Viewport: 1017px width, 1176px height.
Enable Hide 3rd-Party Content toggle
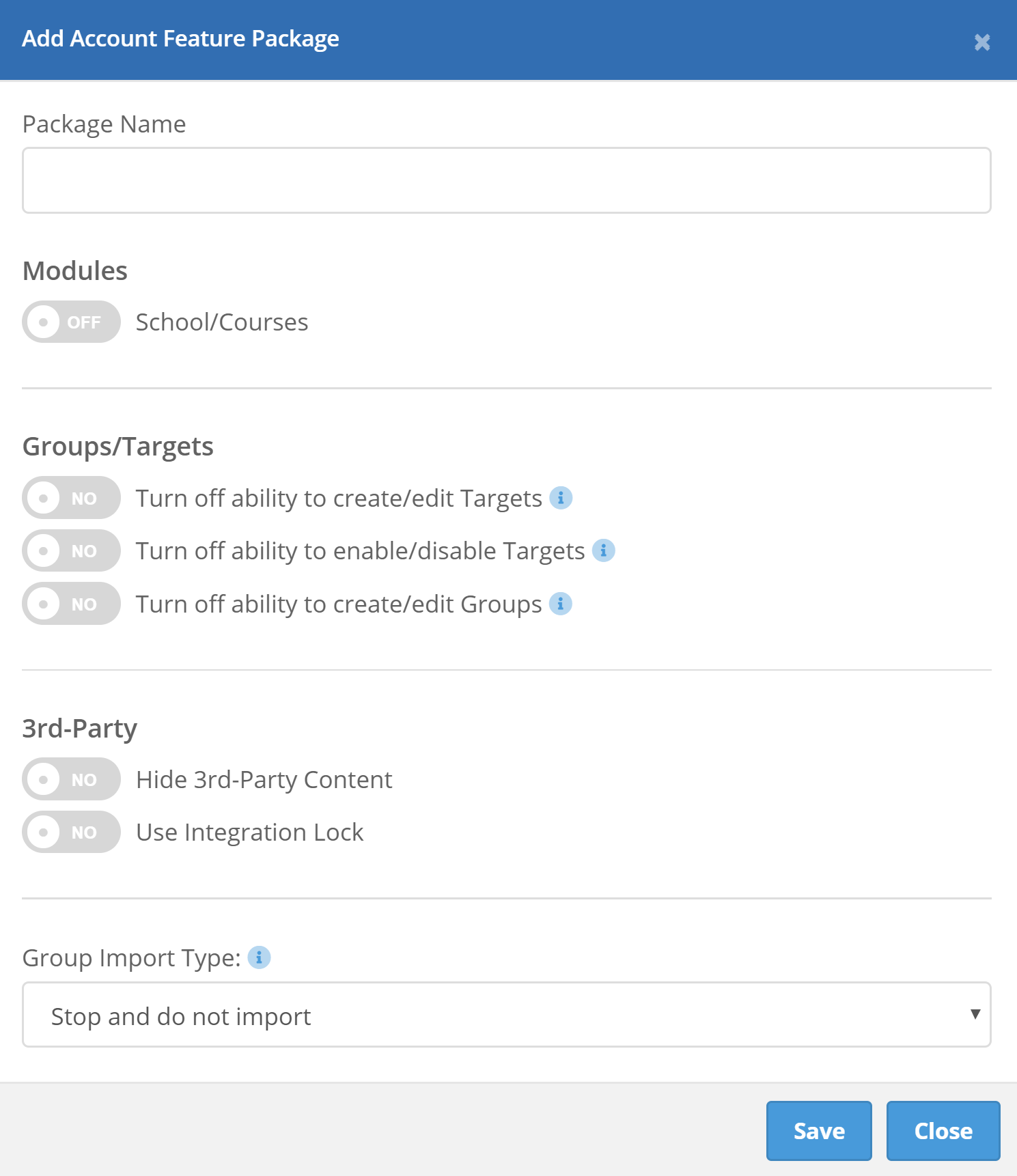pyautogui.click(x=71, y=779)
